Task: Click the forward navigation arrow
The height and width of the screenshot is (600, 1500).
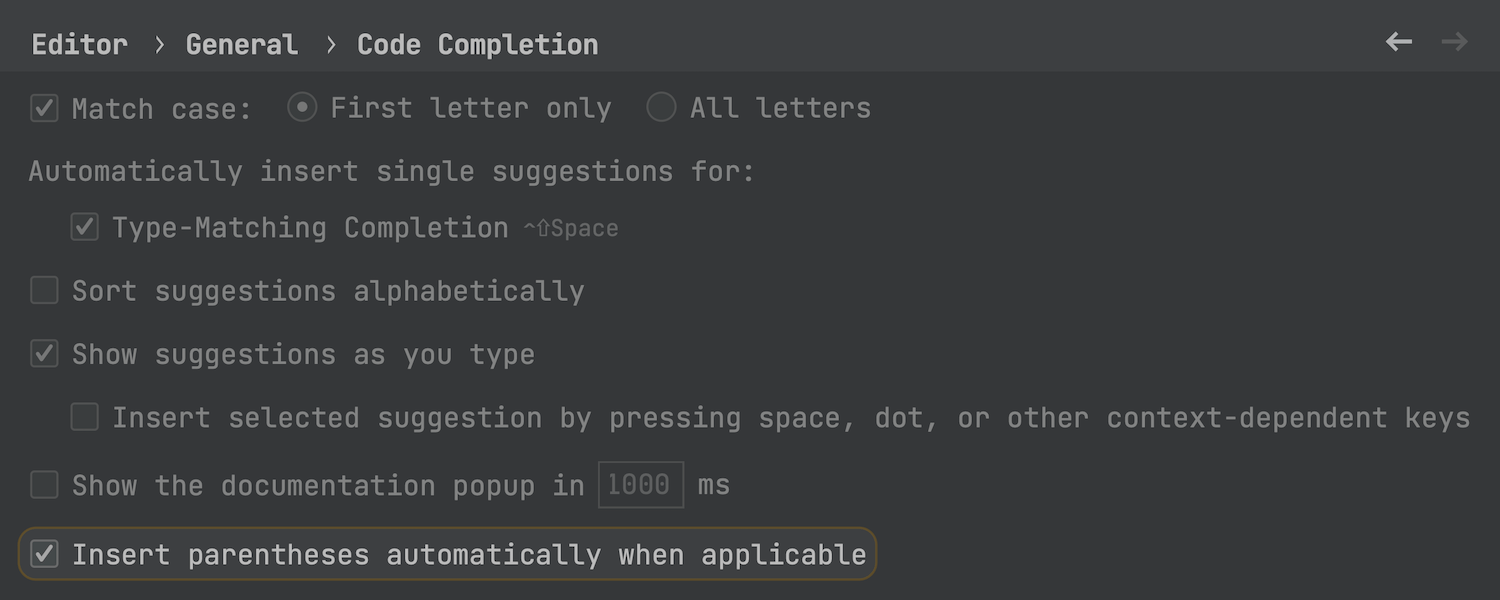Action: (x=1454, y=42)
